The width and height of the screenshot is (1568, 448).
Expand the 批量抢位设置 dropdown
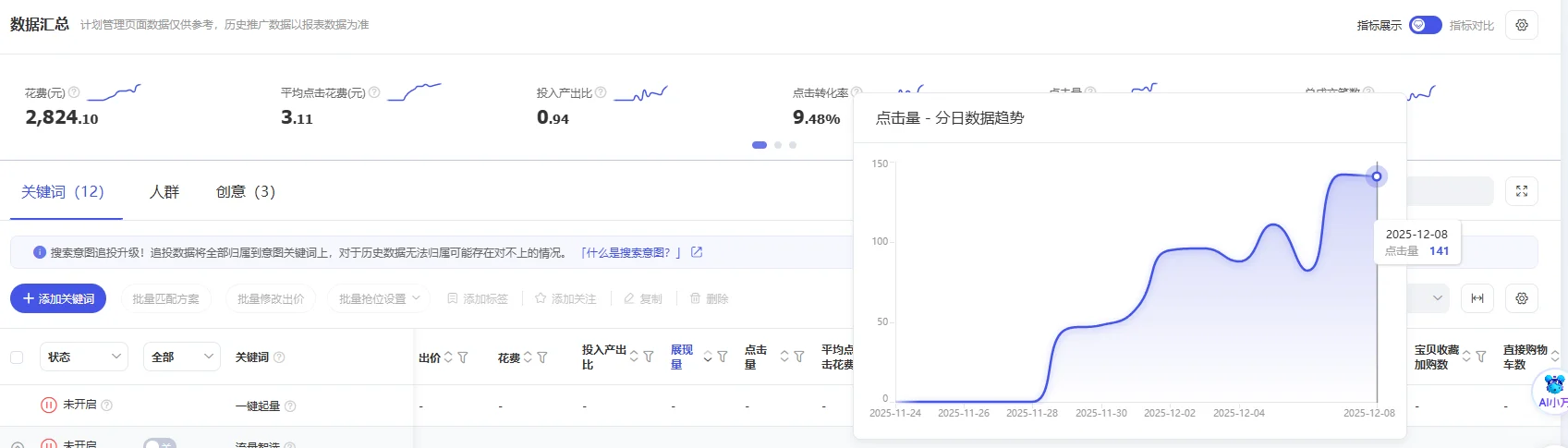[x=380, y=298]
